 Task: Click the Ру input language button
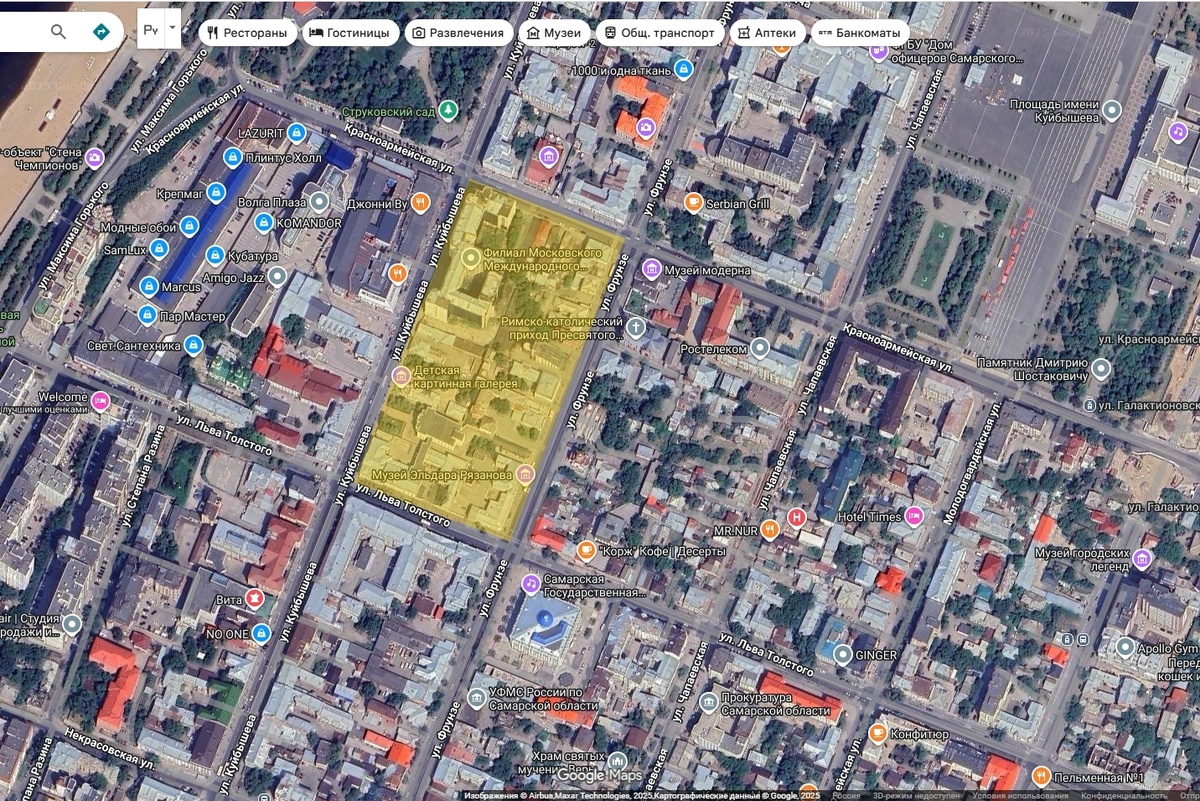pyautogui.click(x=151, y=31)
